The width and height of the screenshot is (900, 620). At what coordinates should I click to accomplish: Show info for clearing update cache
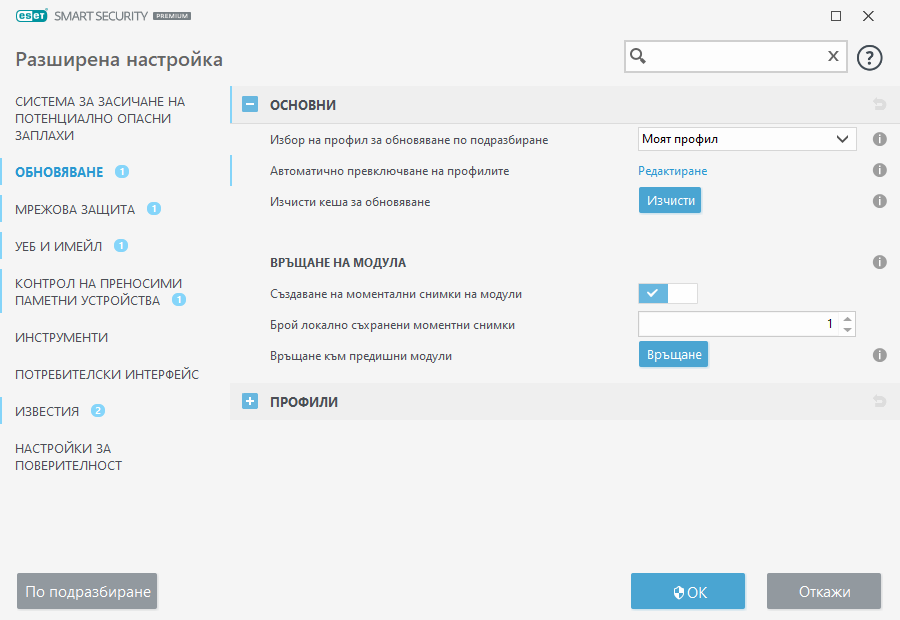[x=879, y=201]
